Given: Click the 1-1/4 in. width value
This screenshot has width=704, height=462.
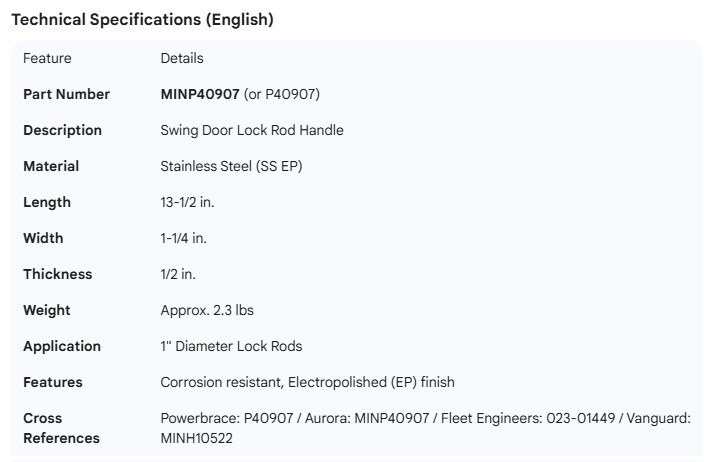Looking at the screenshot, I should tap(184, 238).
